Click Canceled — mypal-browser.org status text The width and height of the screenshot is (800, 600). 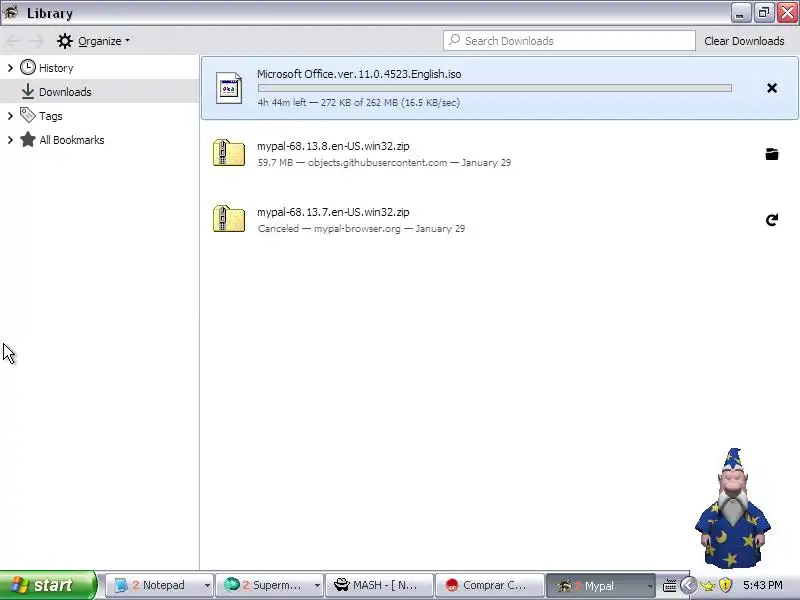(329, 229)
